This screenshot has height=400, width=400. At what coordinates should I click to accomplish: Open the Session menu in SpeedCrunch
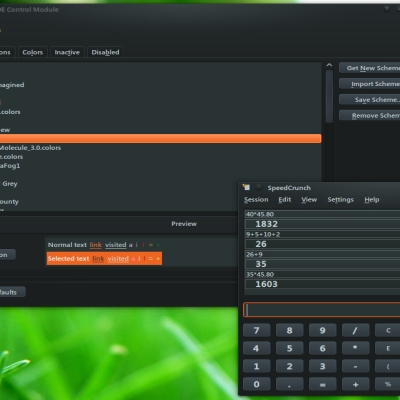(256, 199)
